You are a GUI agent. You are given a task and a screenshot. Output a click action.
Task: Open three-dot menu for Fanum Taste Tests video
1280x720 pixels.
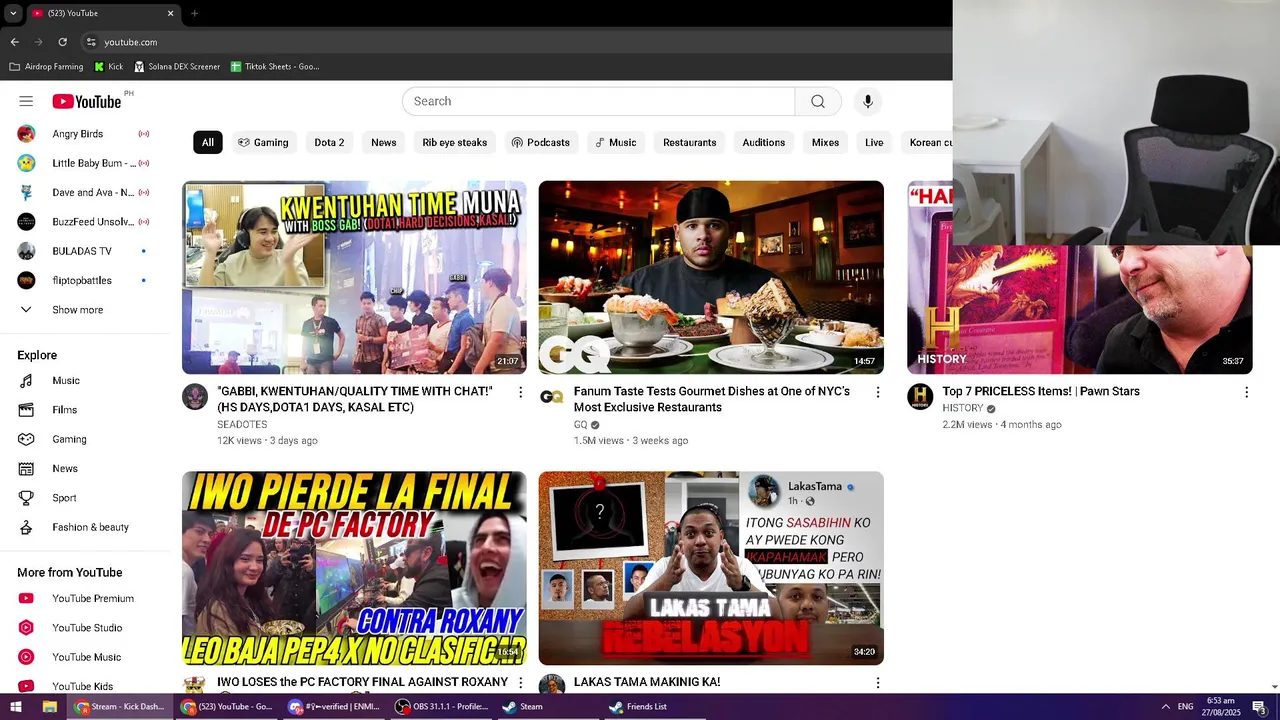pos(878,392)
